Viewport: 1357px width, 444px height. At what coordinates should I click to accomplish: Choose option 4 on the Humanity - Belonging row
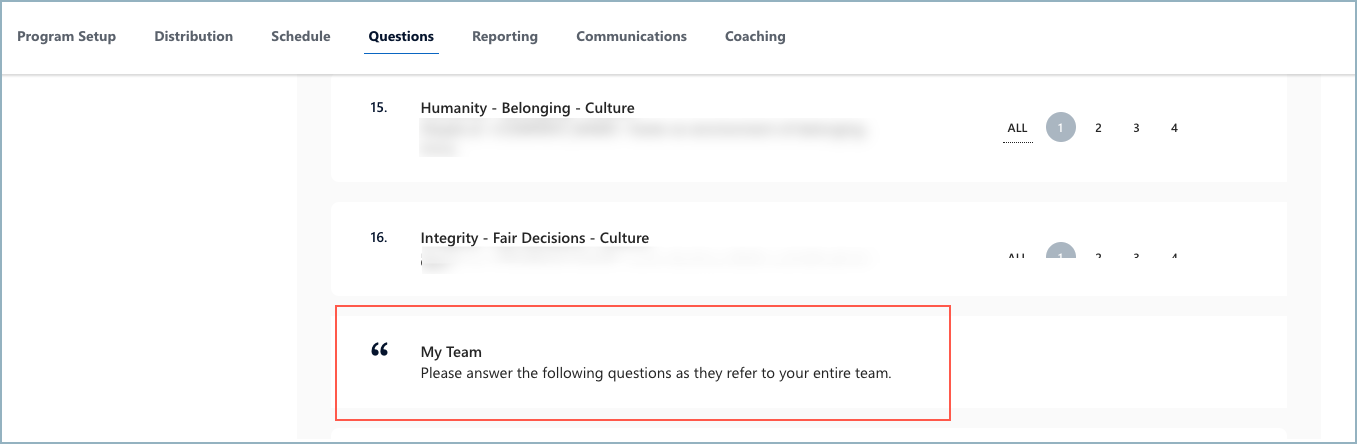click(x=1174, y=128)
